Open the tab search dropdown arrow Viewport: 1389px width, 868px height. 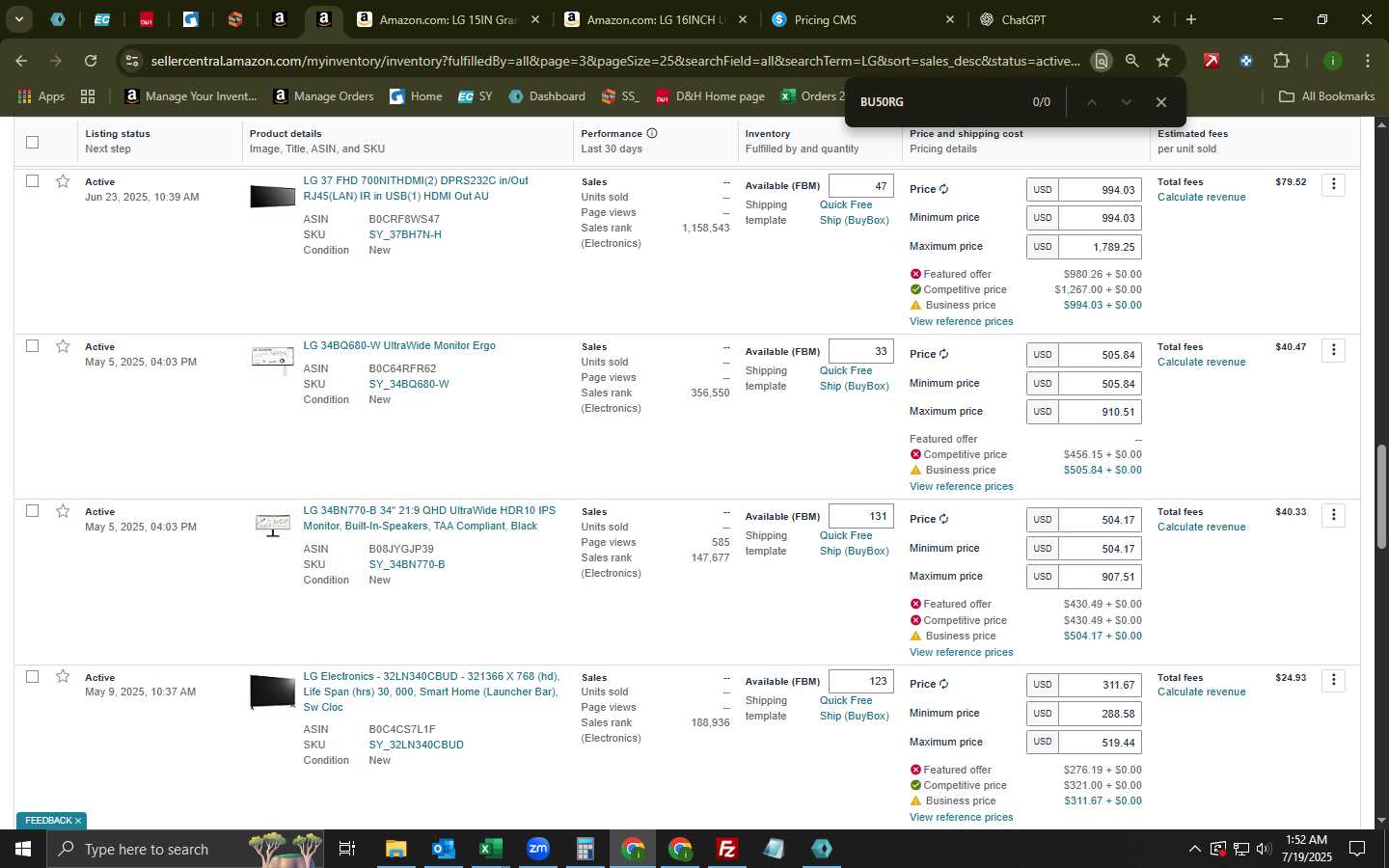pyautogui.click(x=18, y=19)
